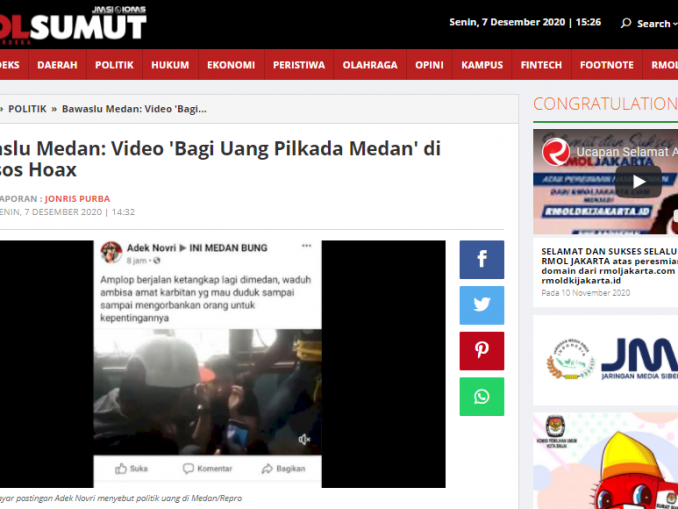Share article on Facebook
The image size is (678, 509).
(481, 259)
